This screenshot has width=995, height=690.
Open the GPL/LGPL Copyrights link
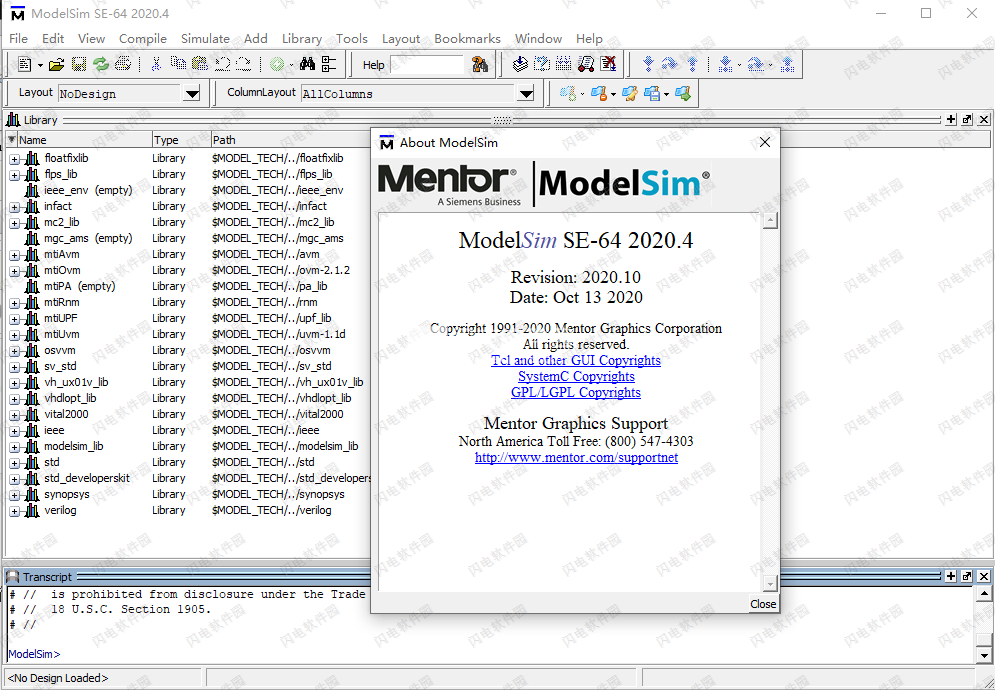[576, 392]
